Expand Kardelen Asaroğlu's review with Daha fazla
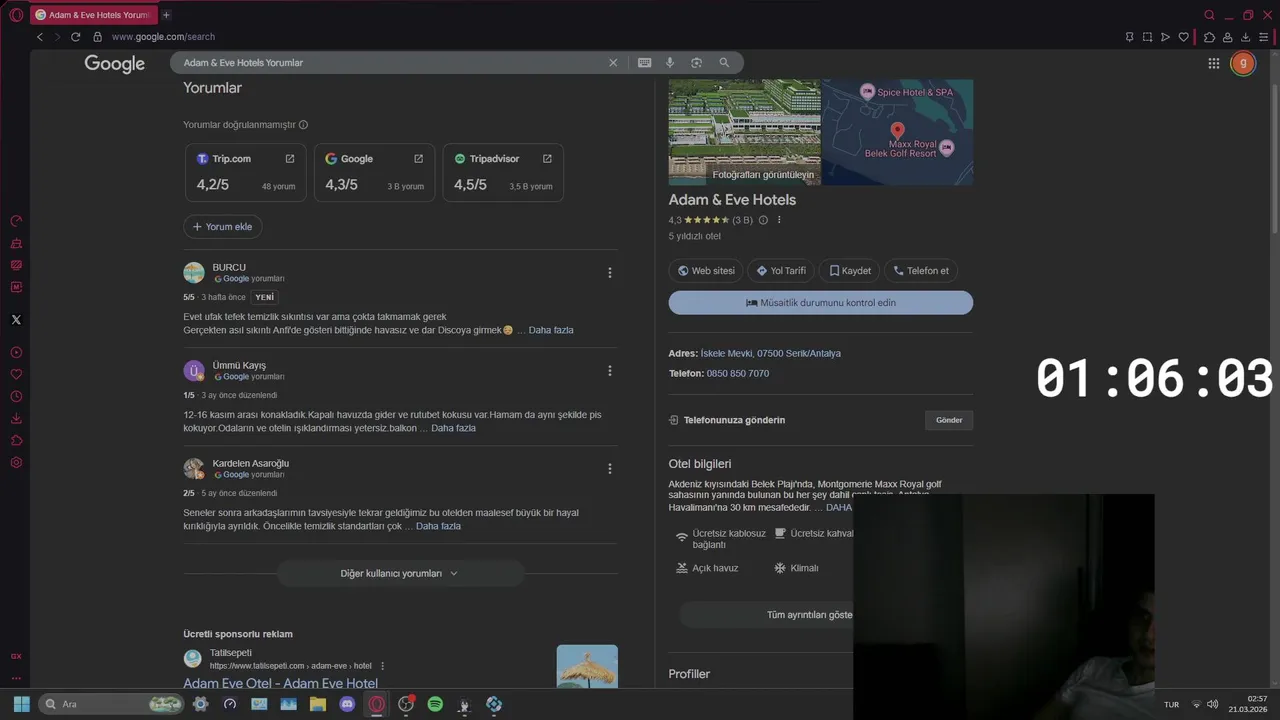This screenshot has height=720, width=1280. 438,526
